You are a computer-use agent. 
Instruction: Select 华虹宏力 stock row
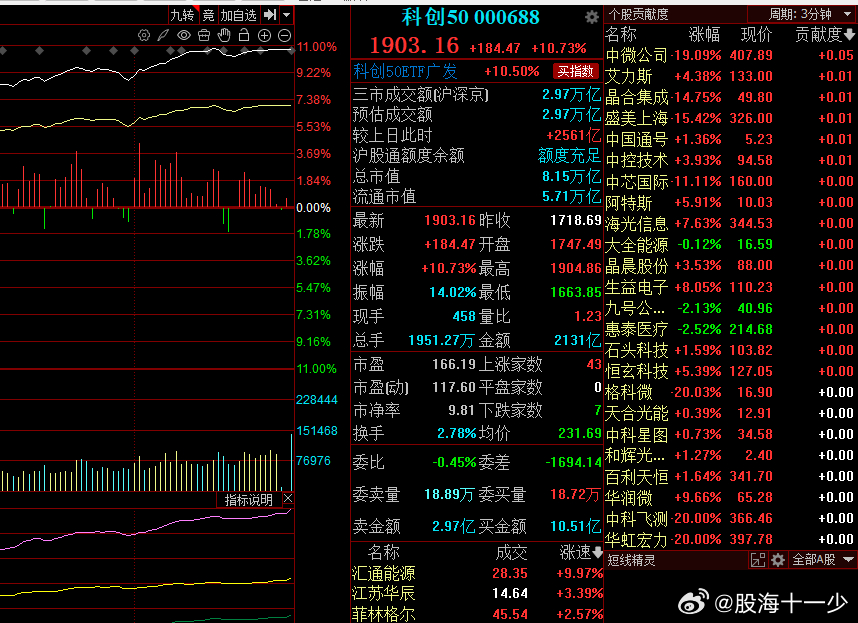point(730,539)
